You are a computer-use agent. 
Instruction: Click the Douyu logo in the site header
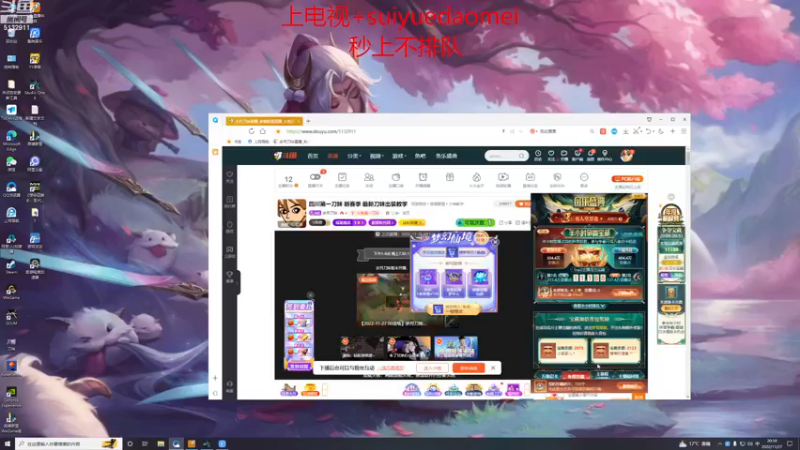click(285, 156)
